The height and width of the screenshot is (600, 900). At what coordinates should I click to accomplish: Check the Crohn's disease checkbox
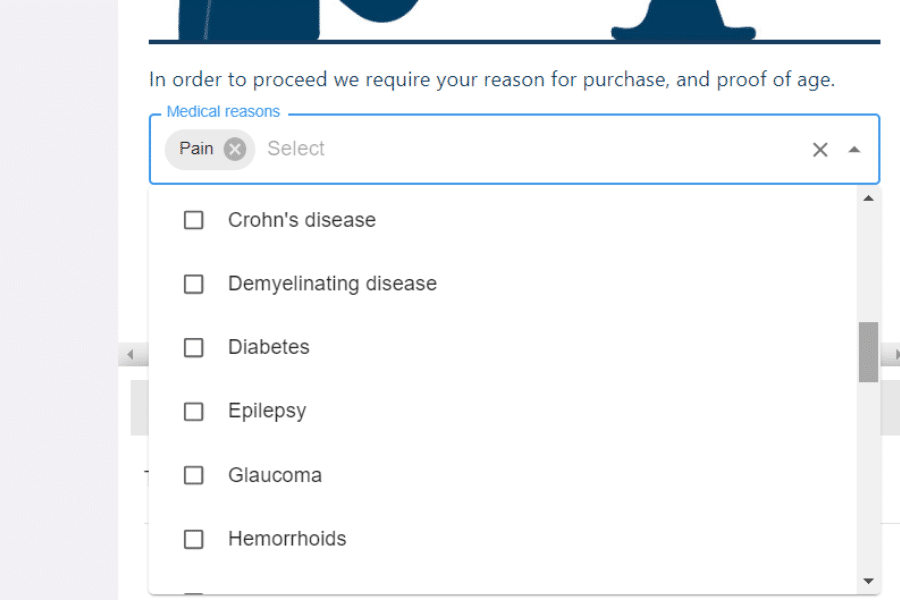[193, 220]
